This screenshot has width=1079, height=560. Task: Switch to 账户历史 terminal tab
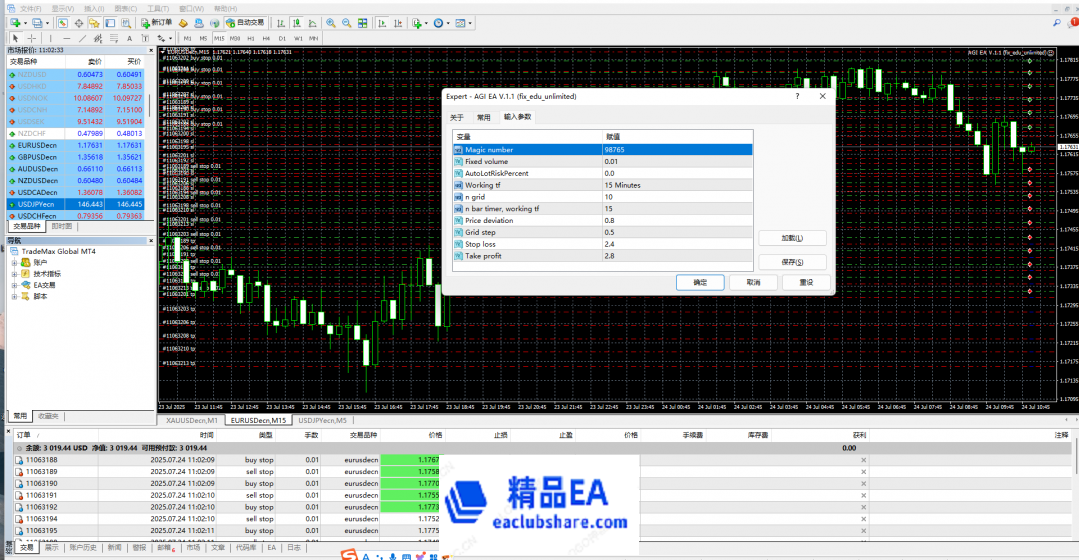pyautogui.click(x=83, y=548)
